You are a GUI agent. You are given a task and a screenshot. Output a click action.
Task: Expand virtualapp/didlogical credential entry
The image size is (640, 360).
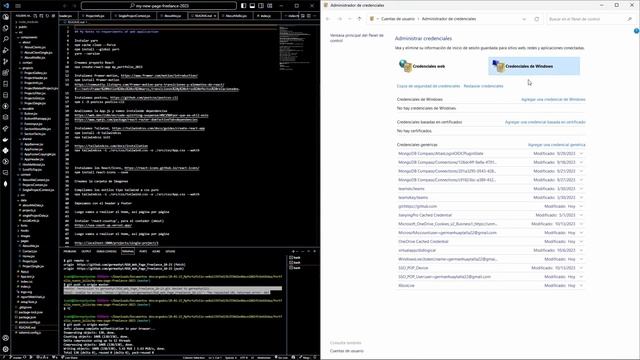(581, 250)
